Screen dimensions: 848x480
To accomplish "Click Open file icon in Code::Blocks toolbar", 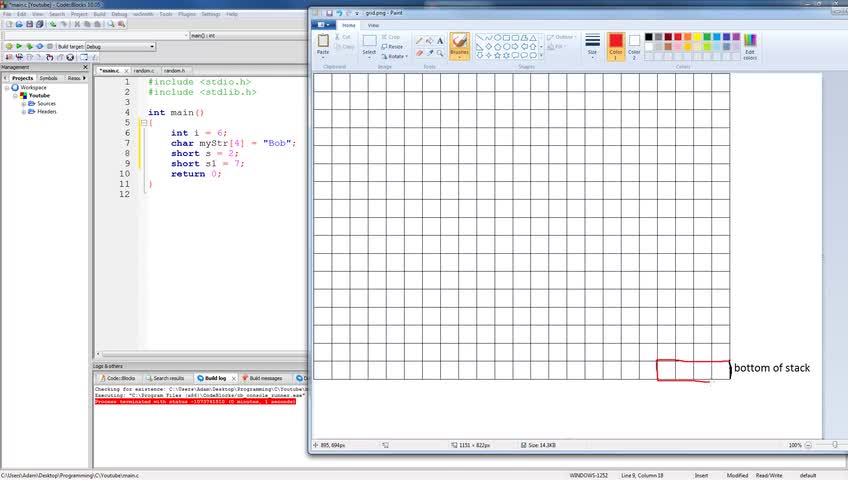I will click(19, 24).
